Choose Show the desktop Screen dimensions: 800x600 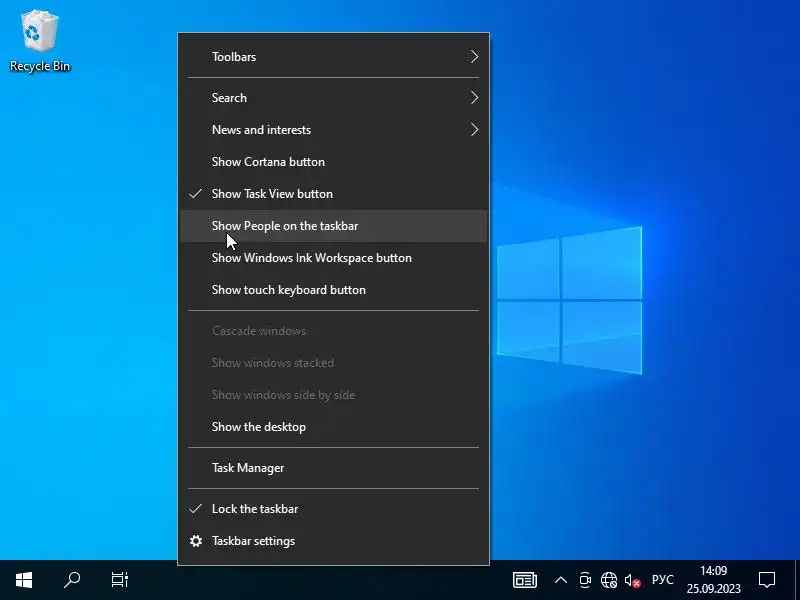pyautogui.click(x=334, y=427)
